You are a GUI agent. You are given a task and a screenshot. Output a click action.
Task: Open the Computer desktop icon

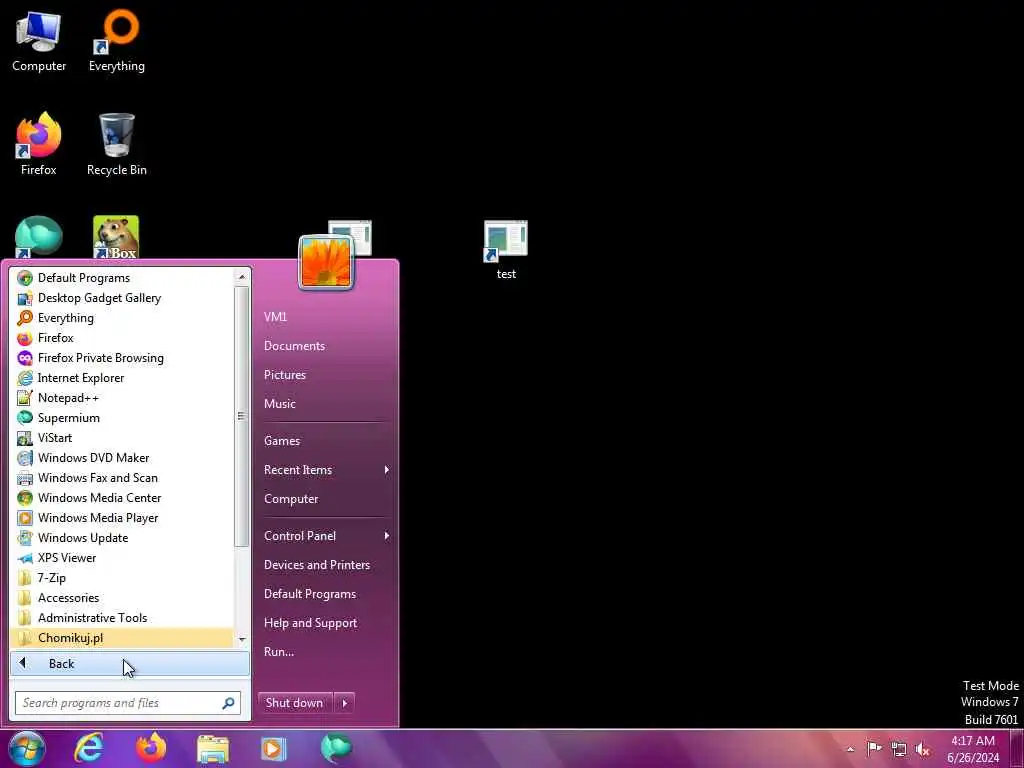[x=39, y=41]
